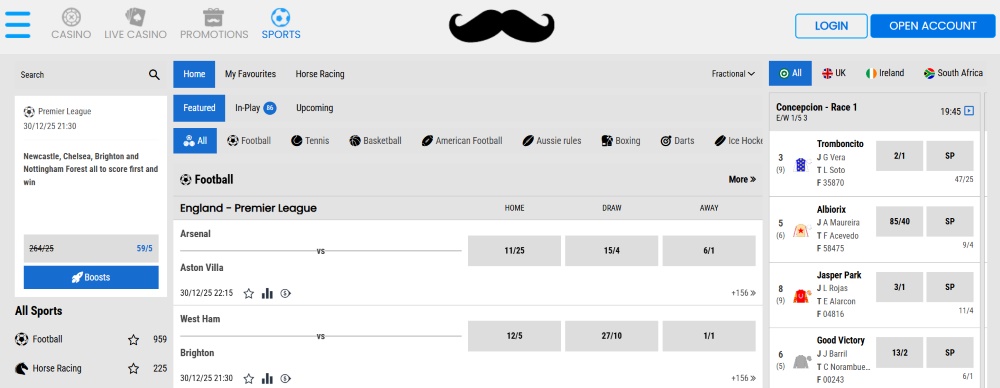Expand more Football events
1000x388 pixels.
(x=742, y=179)
